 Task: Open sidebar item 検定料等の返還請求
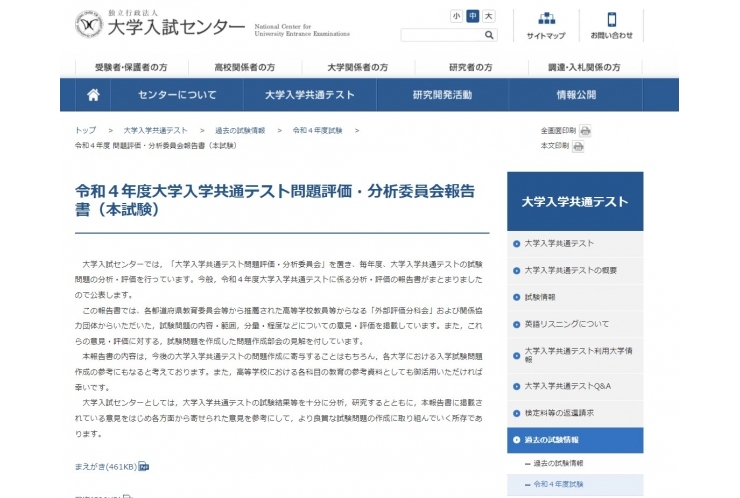click(x=575, y=413)
